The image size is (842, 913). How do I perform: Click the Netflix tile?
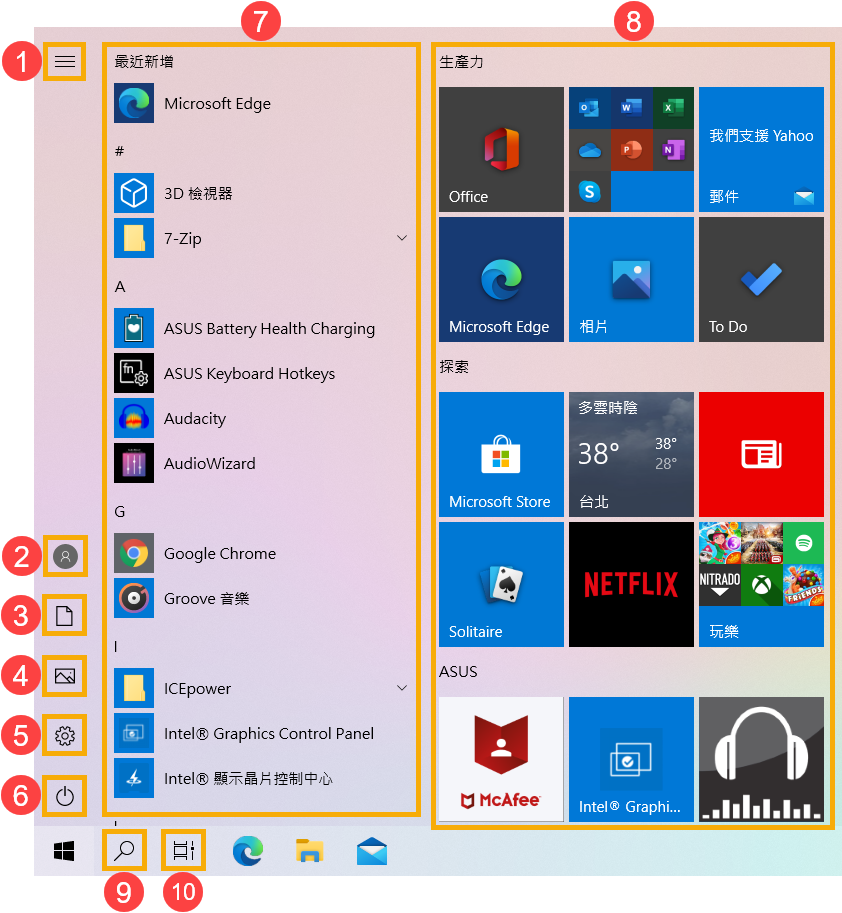click(x=631, y=584)
